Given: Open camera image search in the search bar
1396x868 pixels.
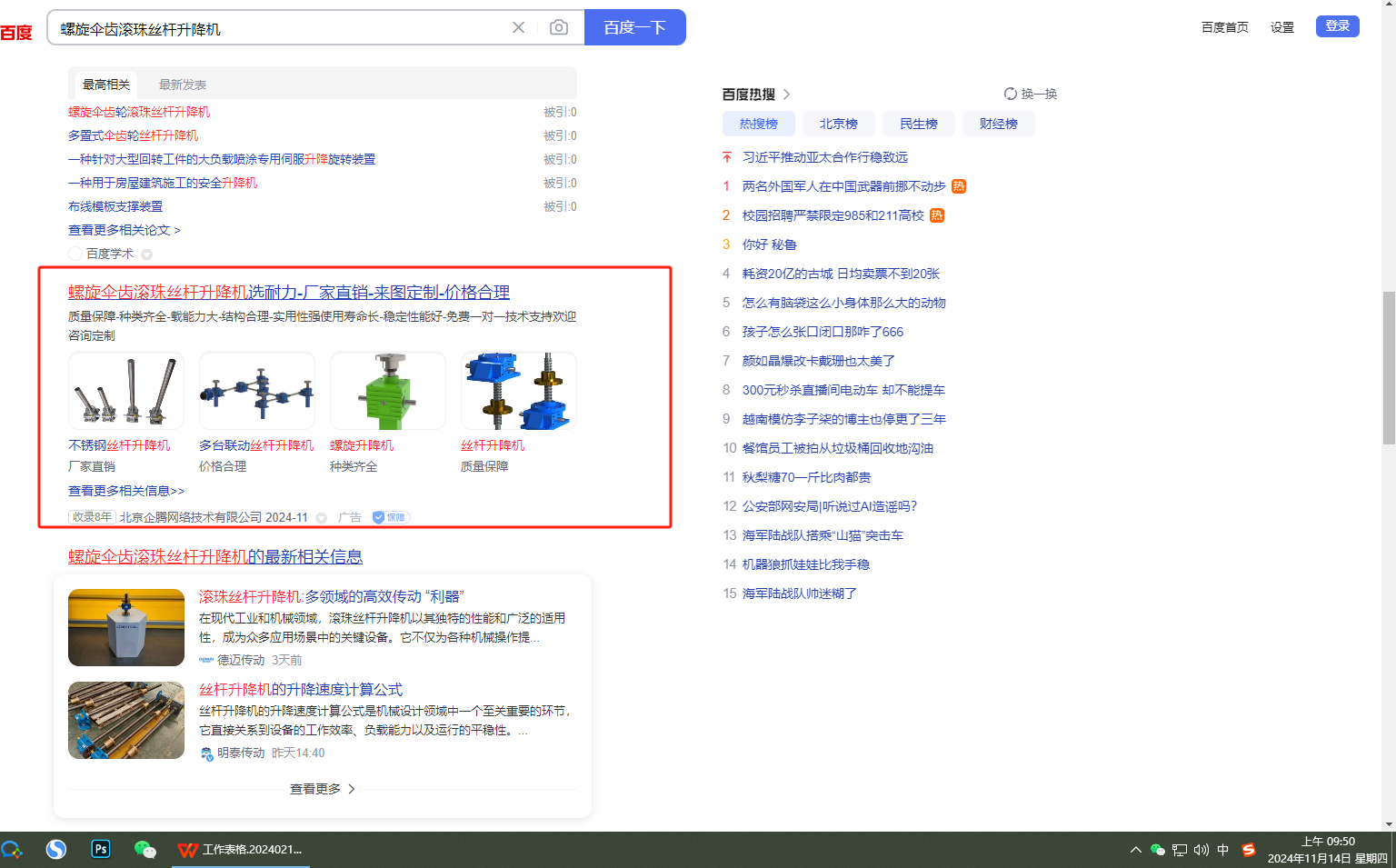Looking at the screenshot, I should (x=559, y=27).
